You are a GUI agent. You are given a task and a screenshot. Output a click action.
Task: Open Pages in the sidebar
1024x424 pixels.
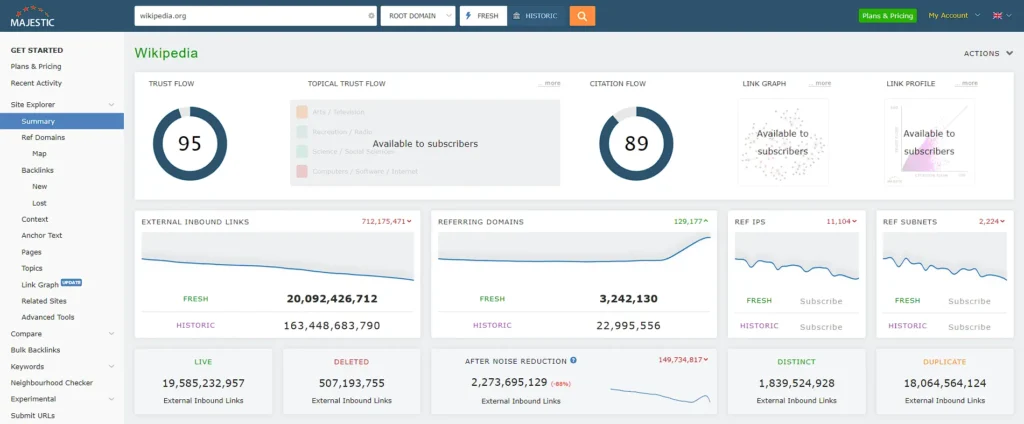click(x=31, y=252)
